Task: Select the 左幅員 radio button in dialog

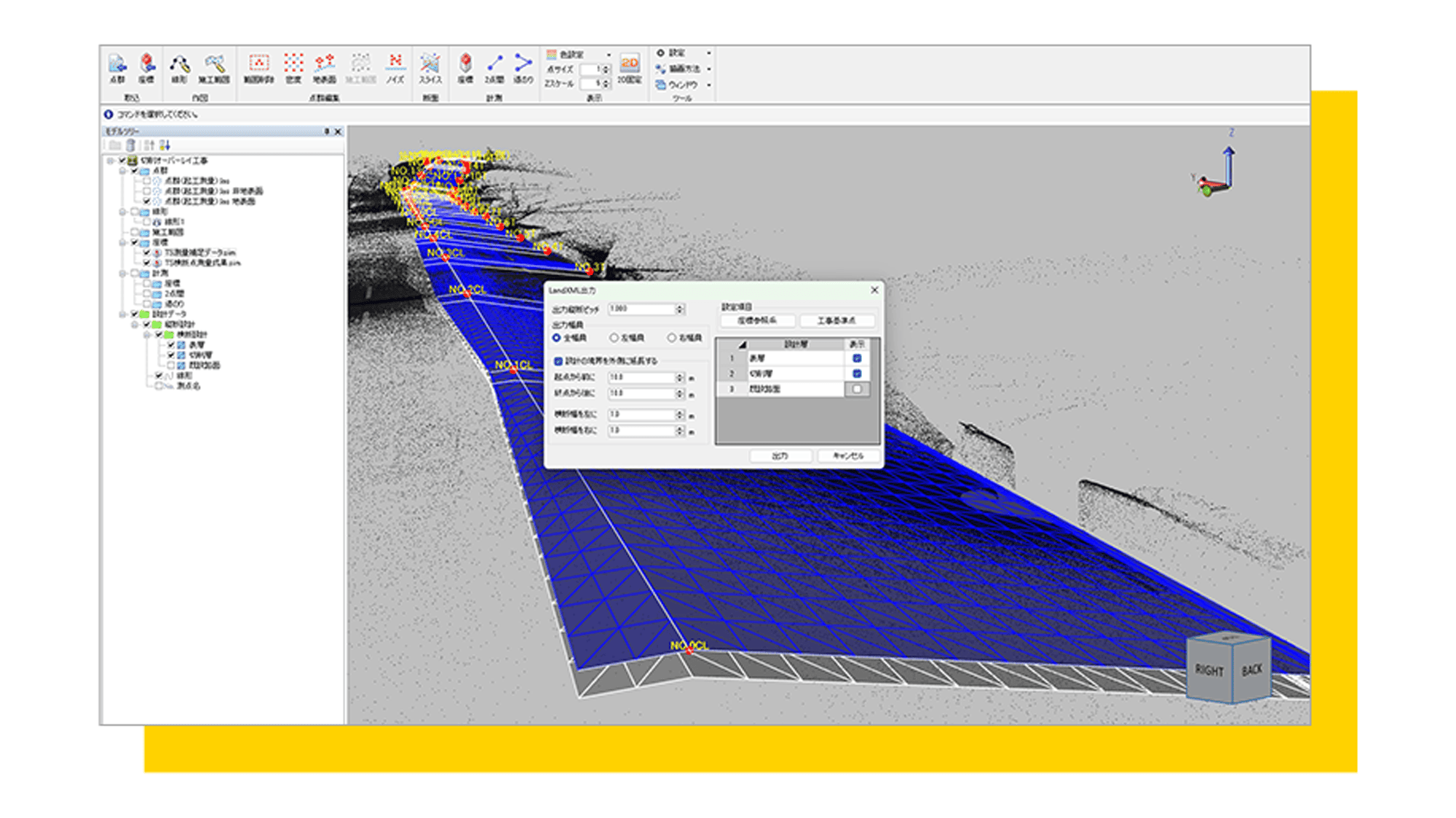Action: [x=614, y=338]
